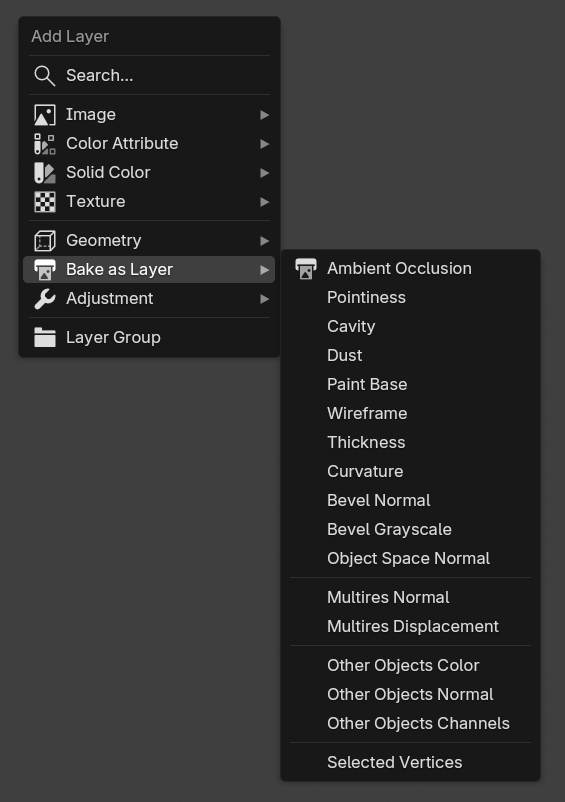Select the Selected Vertices option
Viewport: 565px width, 802px height.
point(411,763)
